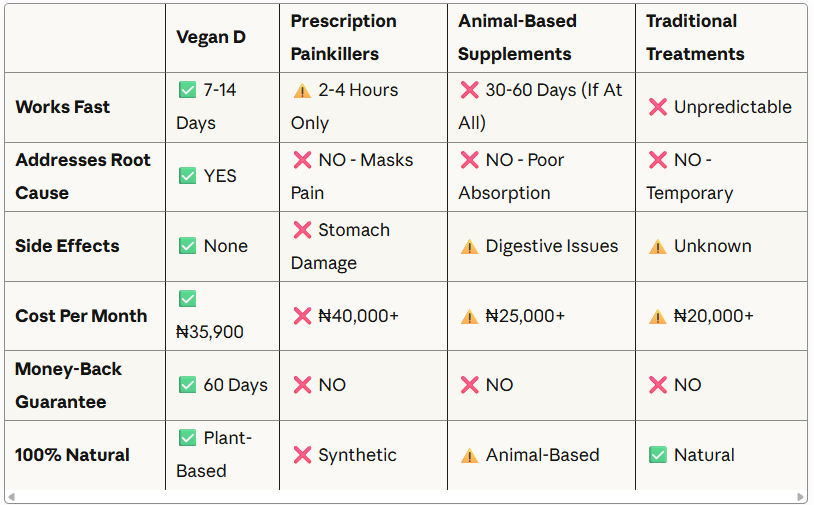Click the ₦35,900 price cell
814x505 pixels.
coord(210,332)
